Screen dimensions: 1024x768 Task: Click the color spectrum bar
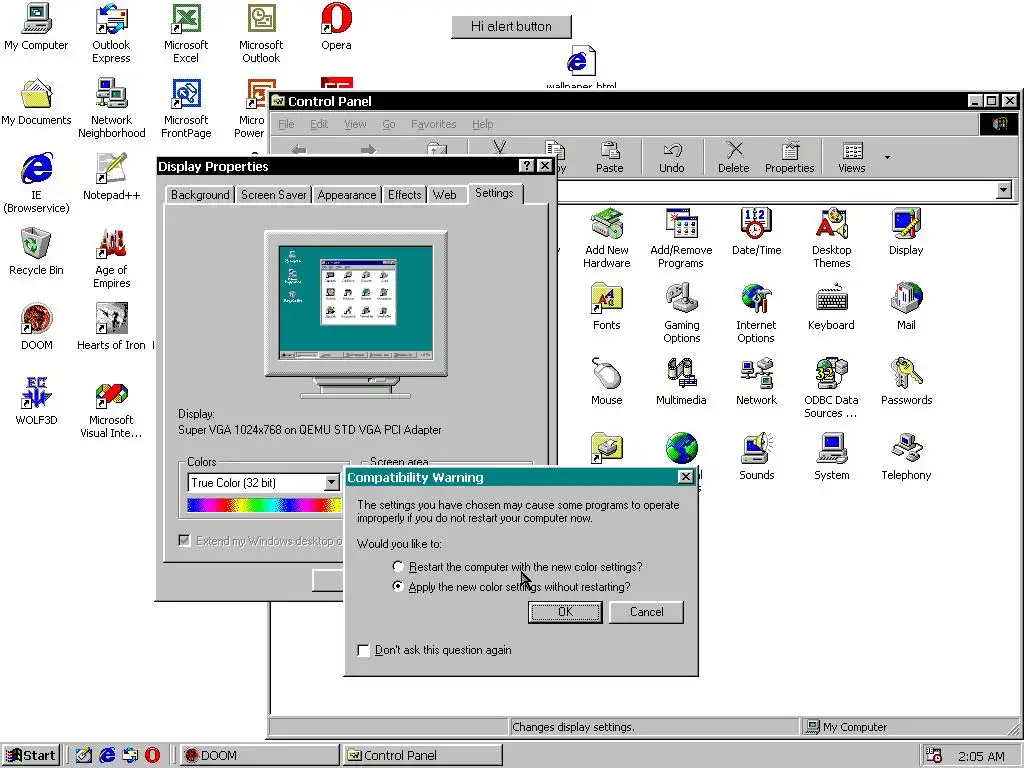[x=264, y=505]
